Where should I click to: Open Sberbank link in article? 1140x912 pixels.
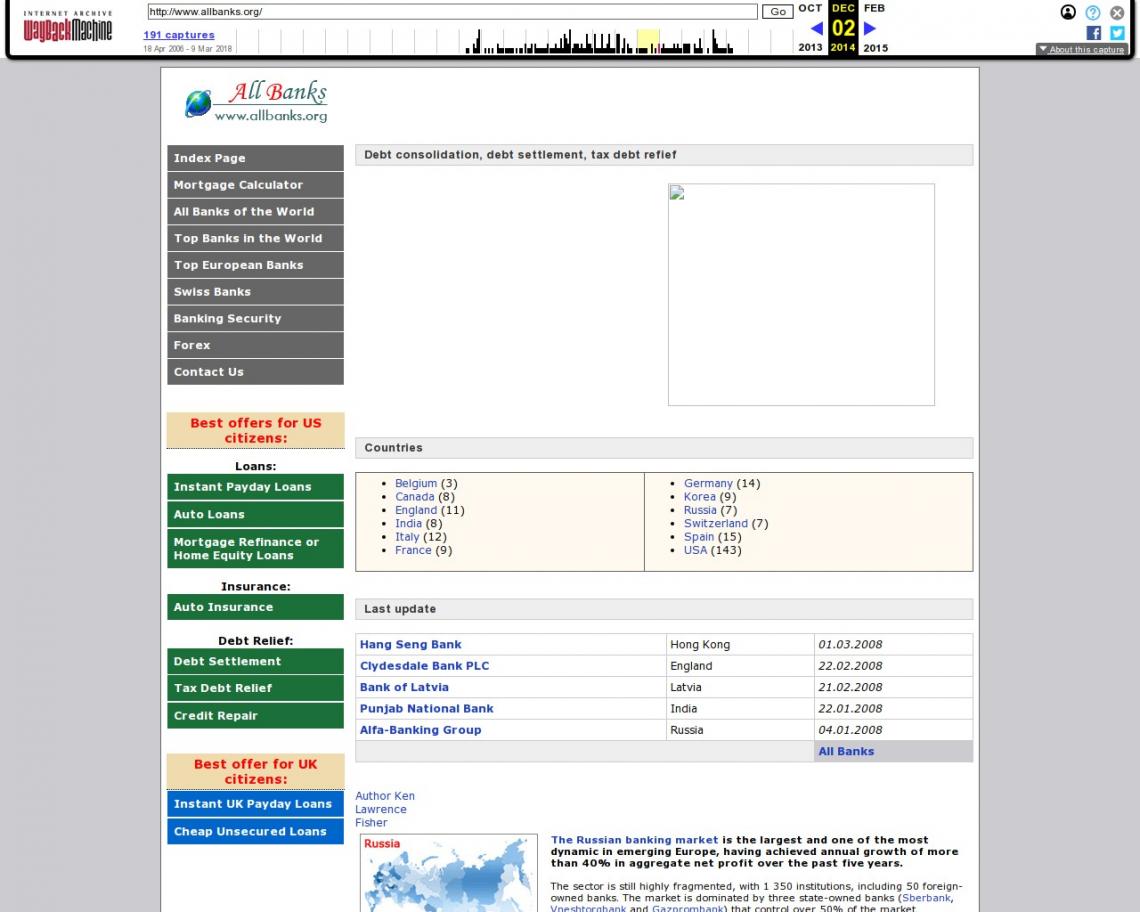[x=926, y=898]
